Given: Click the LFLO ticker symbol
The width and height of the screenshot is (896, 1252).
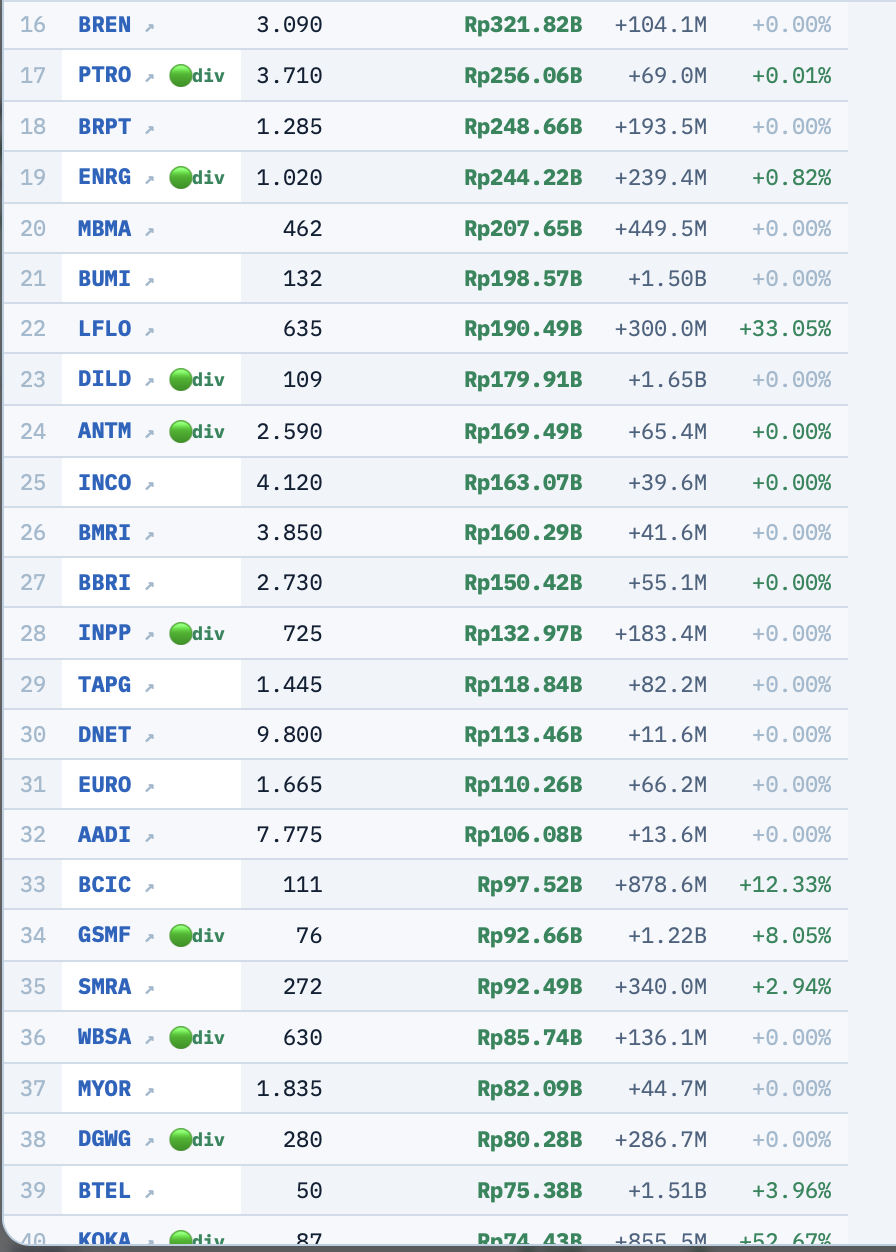Looking at the screenshot, I should 104,329.
